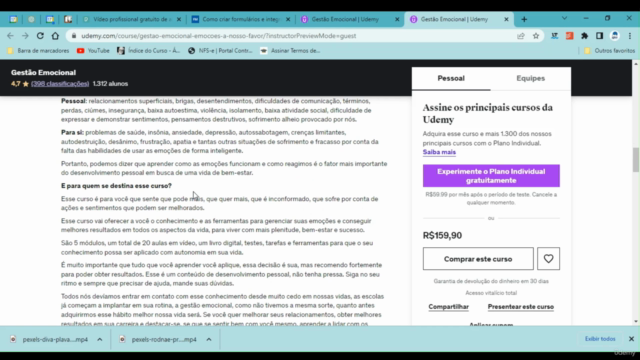This screenshot has width=640, height=360.
Task: Open the Chrome three-dot menu
Action: [x=630, y=36]
